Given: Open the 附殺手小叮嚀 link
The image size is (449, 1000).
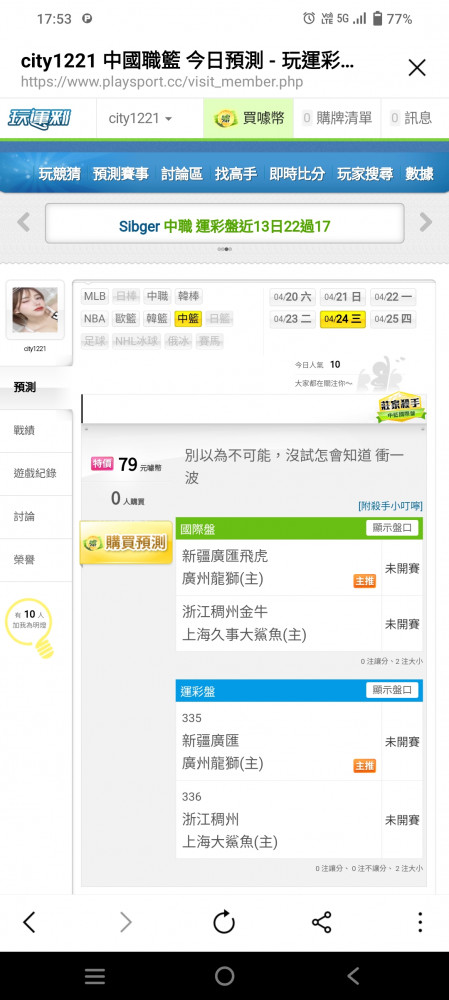Looking at the screenshot, I should [390, 506].
